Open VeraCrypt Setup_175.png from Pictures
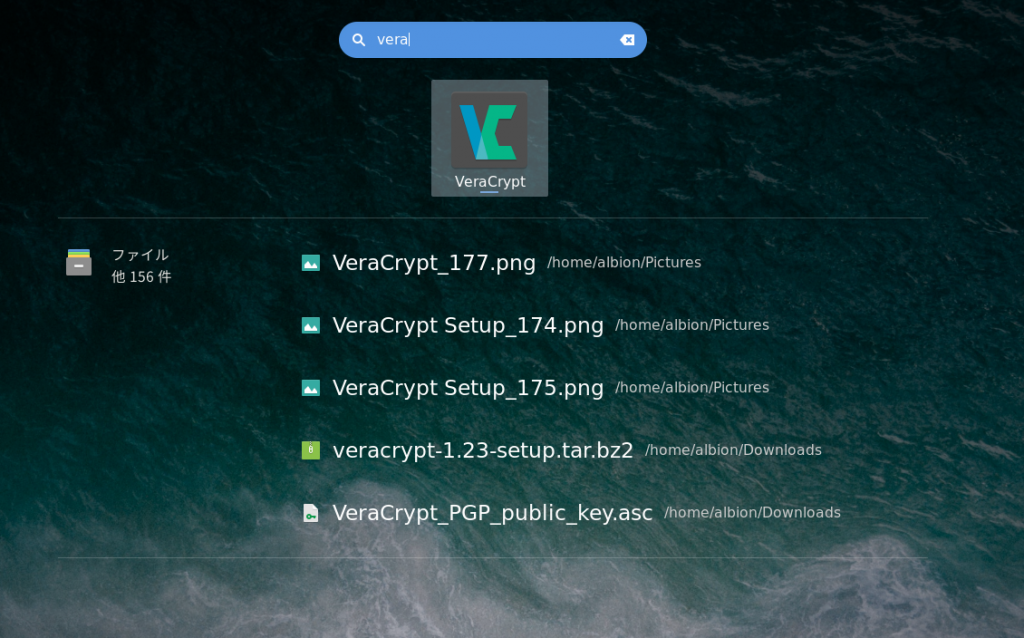Viewport: 1024px width, 638px height. (466, 387)
